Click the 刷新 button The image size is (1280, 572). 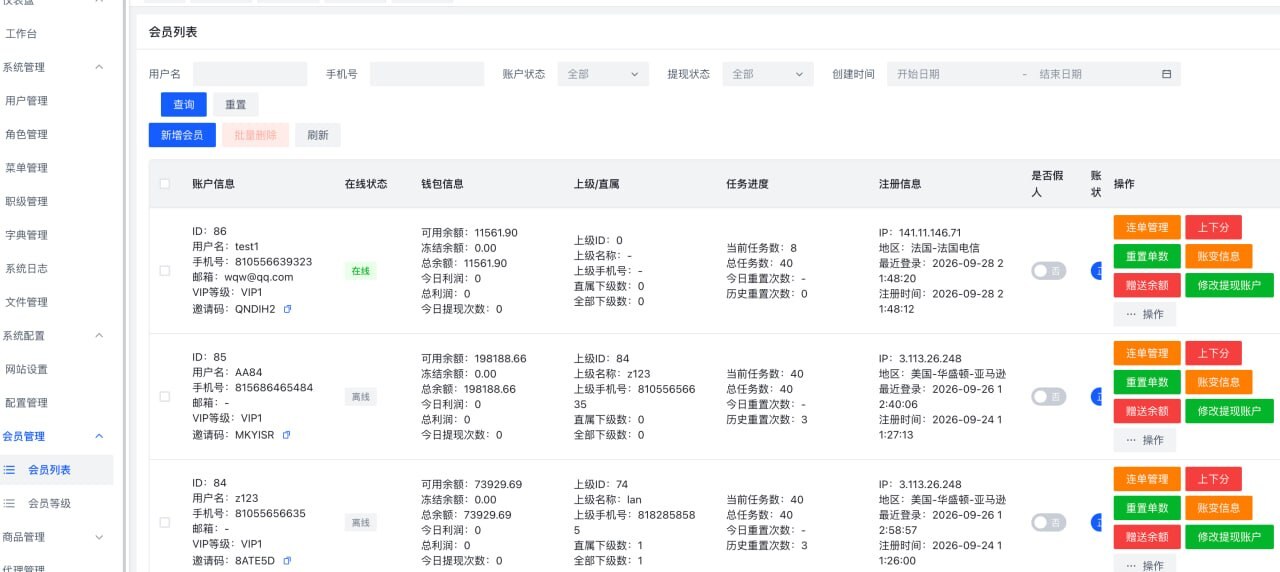click(x=318, y=135)
